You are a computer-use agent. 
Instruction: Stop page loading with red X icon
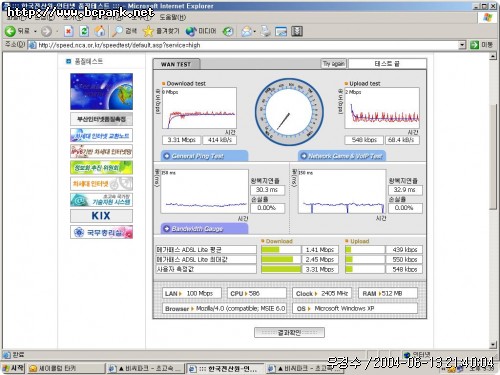tap(68, 32)
